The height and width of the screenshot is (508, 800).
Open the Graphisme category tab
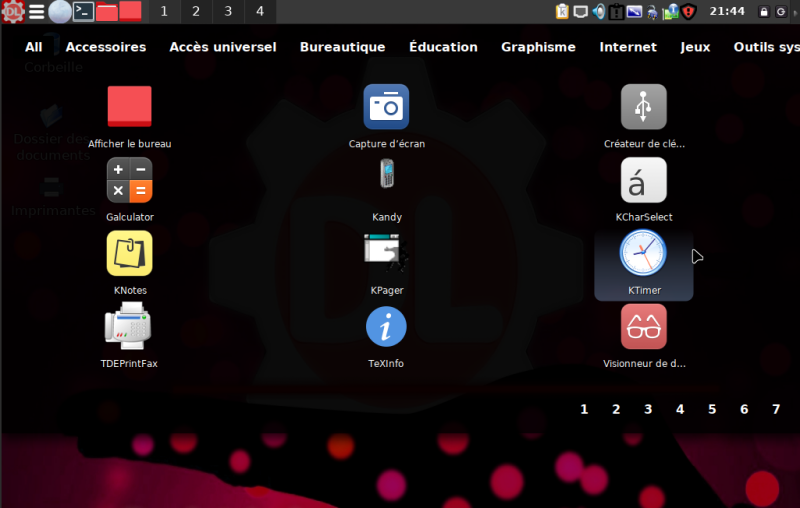click(538, 47)
